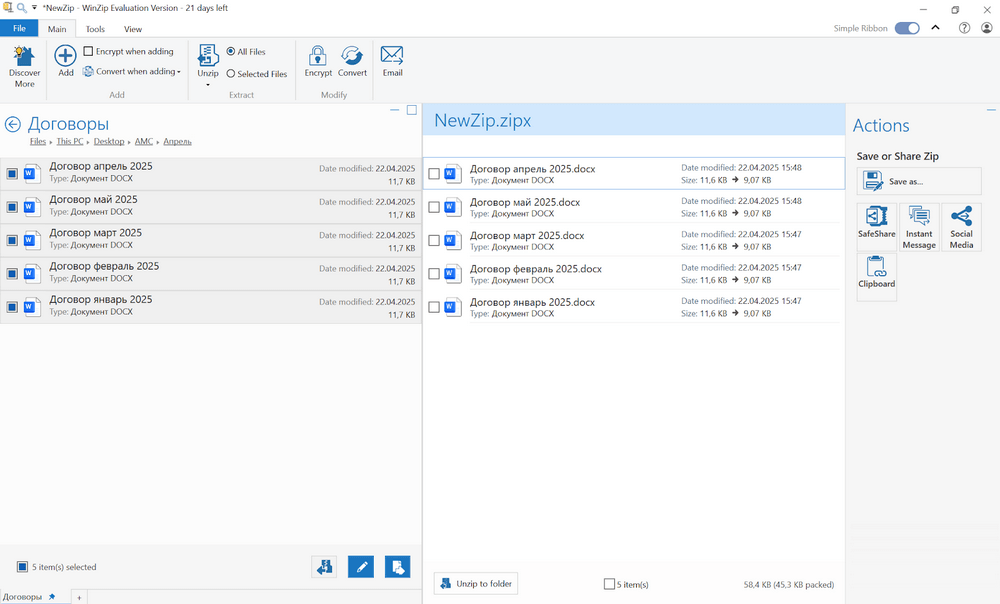
Task: Navigate to Files in breadcrumb
Action: pyautogui.click(x=38, y=142)
